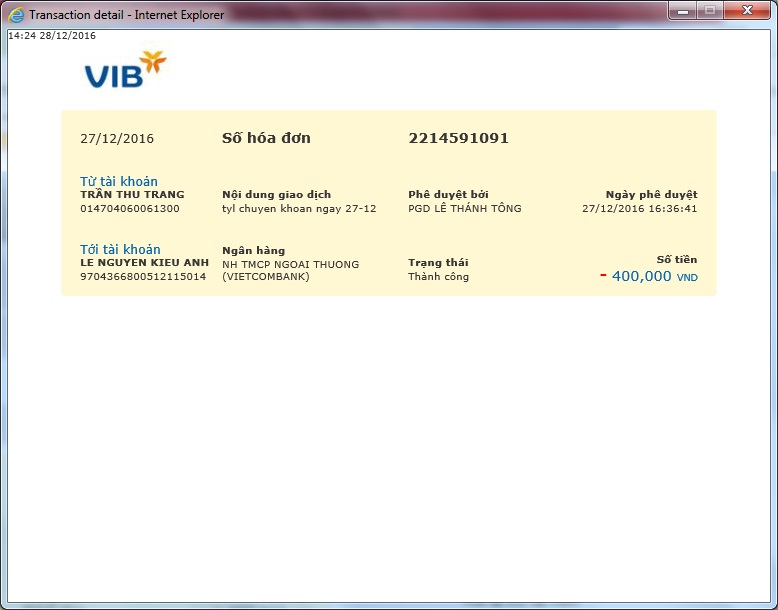
Task: Maximize the Transaction detail window
Action: (x=710, y=11)
